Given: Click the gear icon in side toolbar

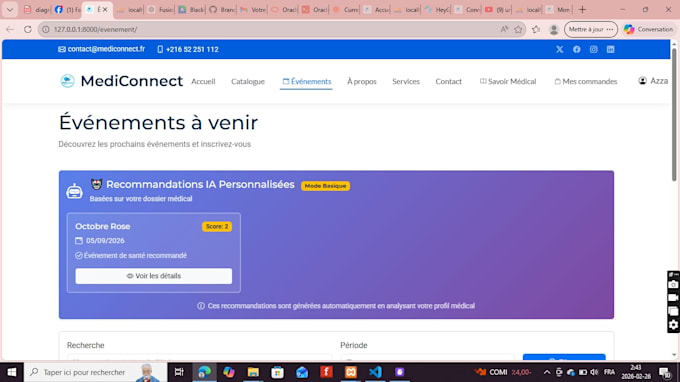Looking at the screenshot, I should click(x=673, y=325).
